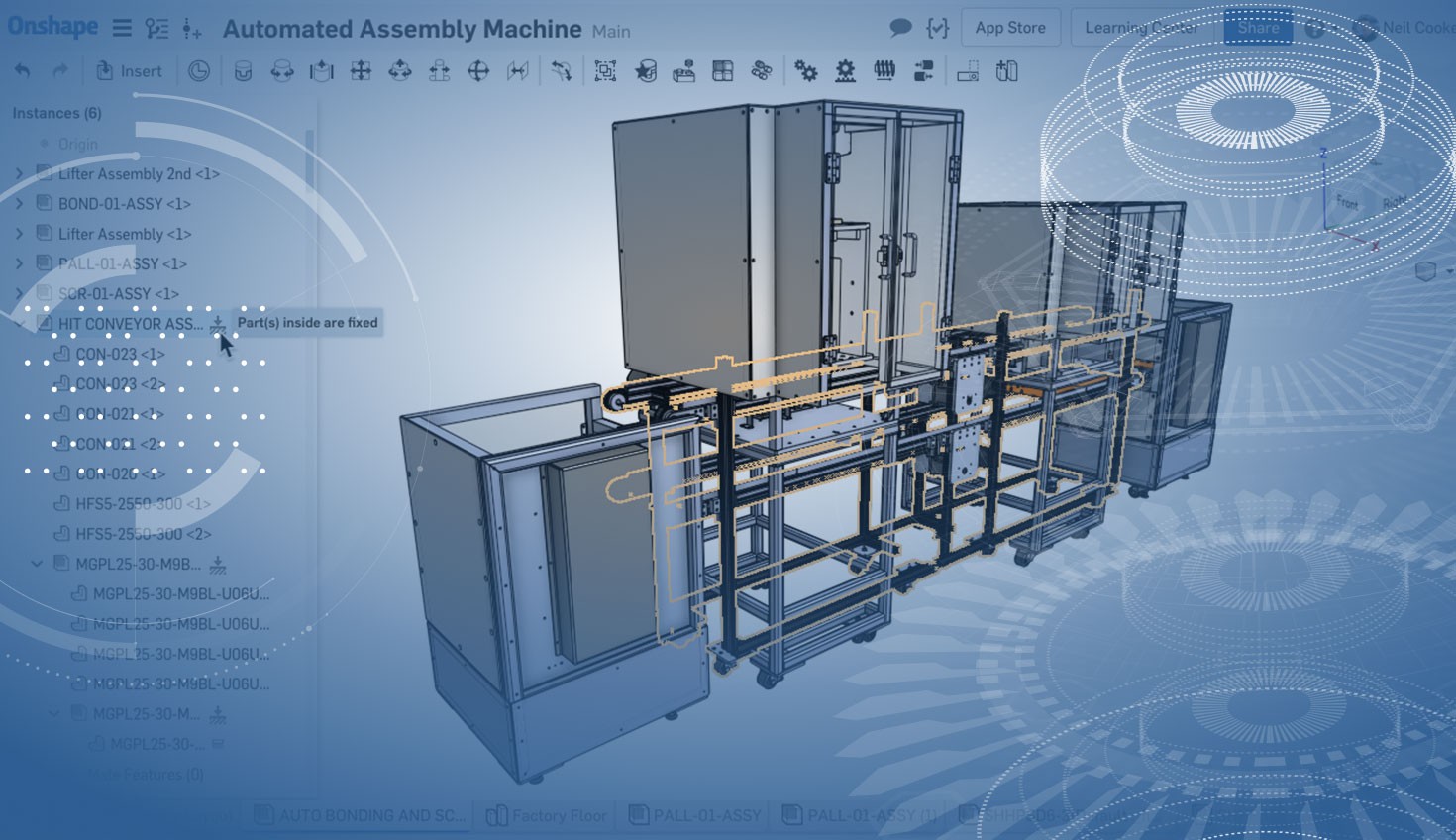Select the Cylindrical mate tool

click(400, 71)
